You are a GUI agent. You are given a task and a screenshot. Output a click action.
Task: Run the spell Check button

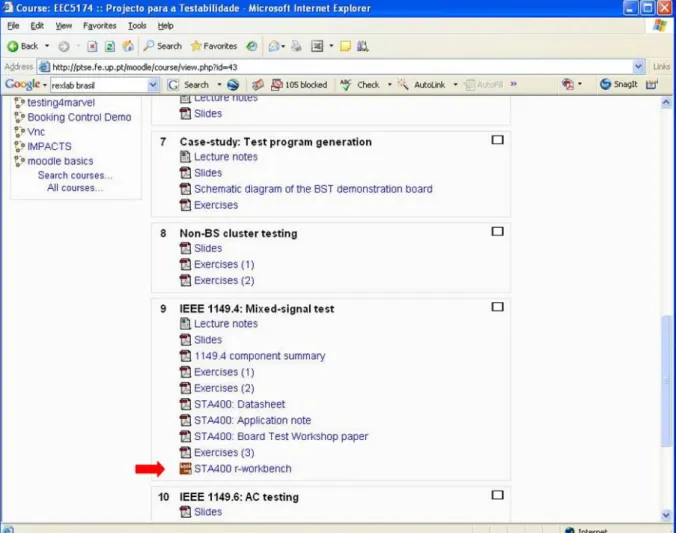pos(360,85)
